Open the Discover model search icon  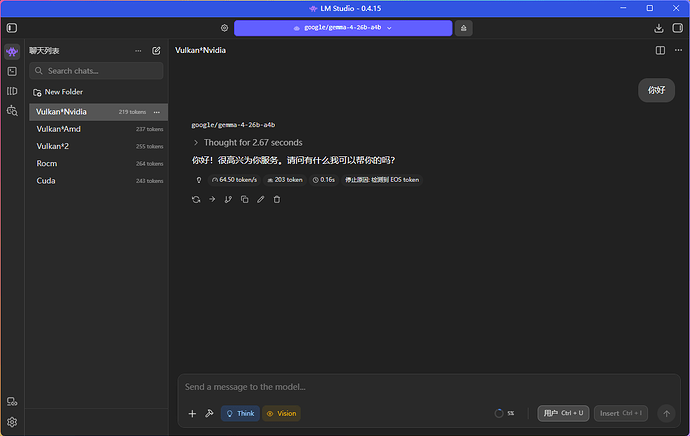[x=12, y=110]
